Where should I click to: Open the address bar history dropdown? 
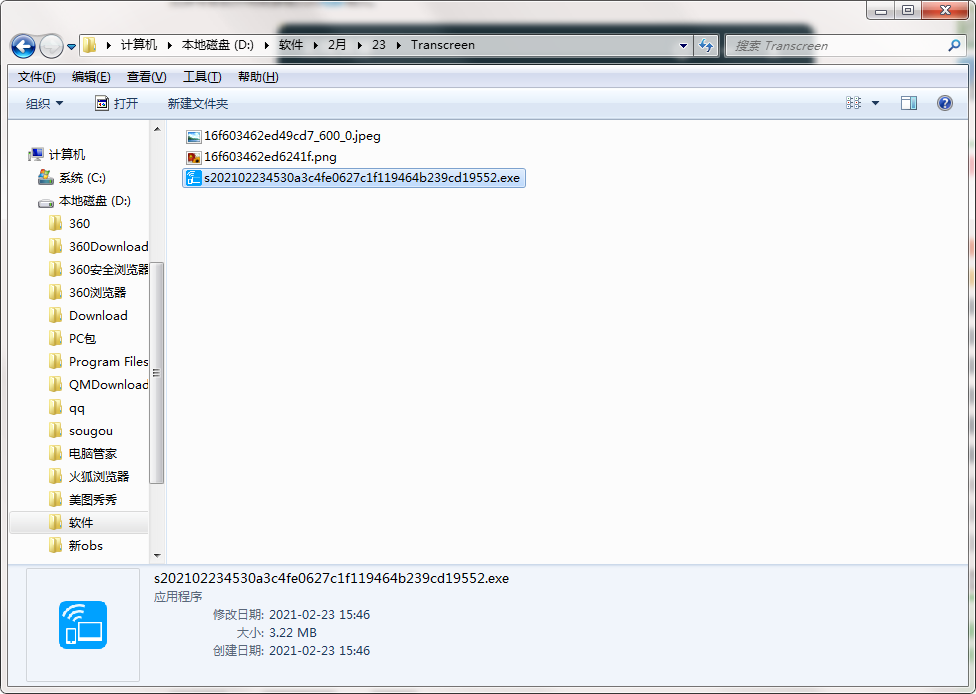(x=683, y=45)
